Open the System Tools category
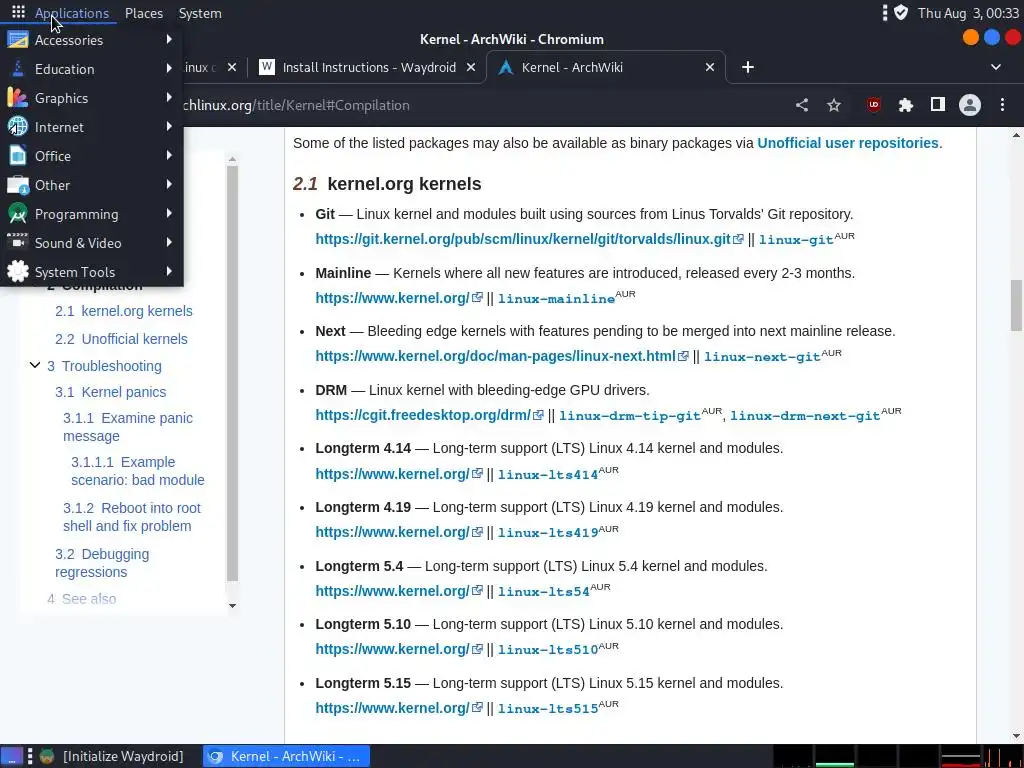 tap(91, 272)
